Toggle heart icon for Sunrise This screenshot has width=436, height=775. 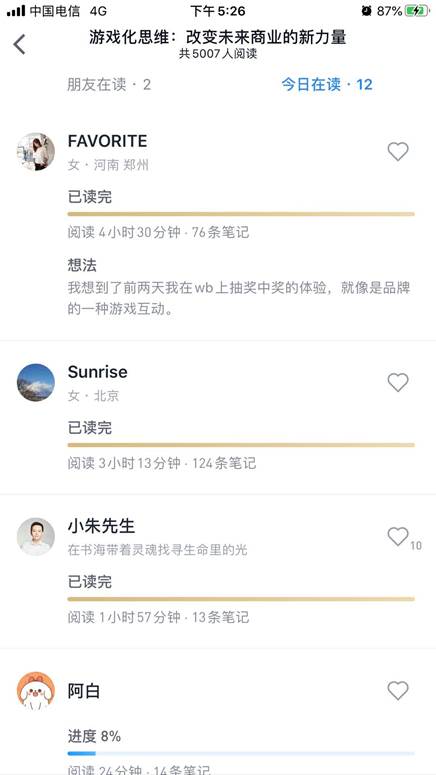coord(398,382)
